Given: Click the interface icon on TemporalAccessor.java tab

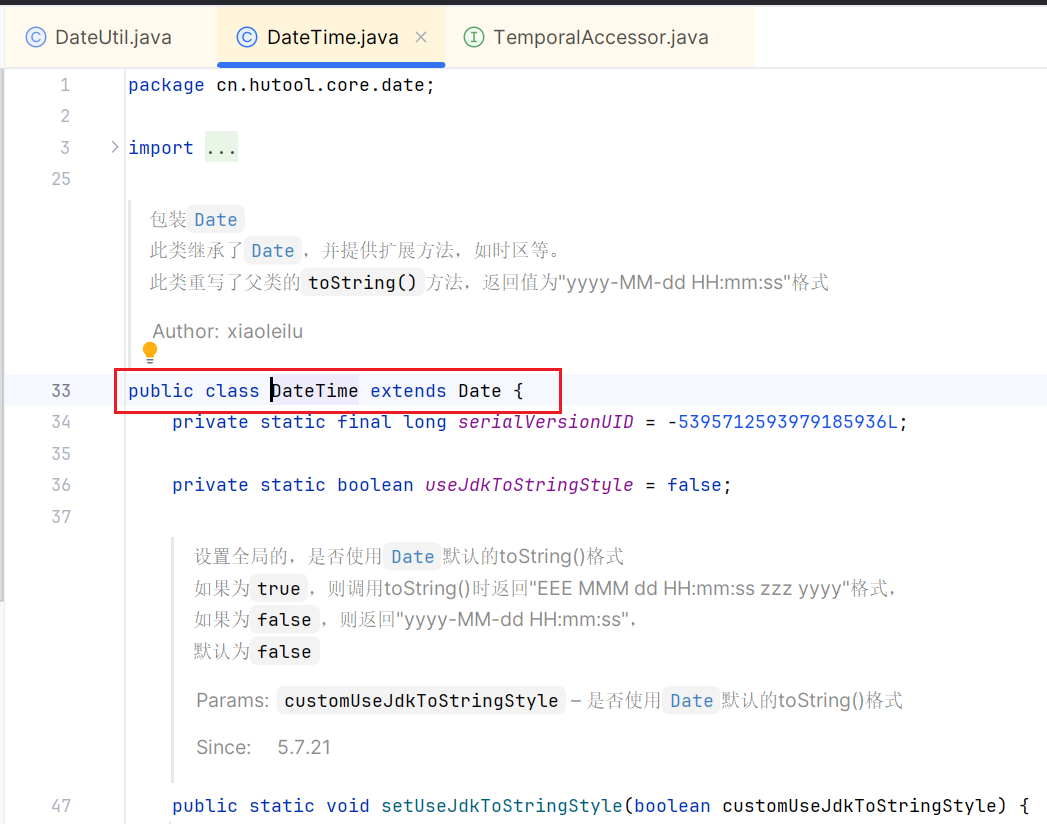Looking at the screenshot, I should [471, 37].
